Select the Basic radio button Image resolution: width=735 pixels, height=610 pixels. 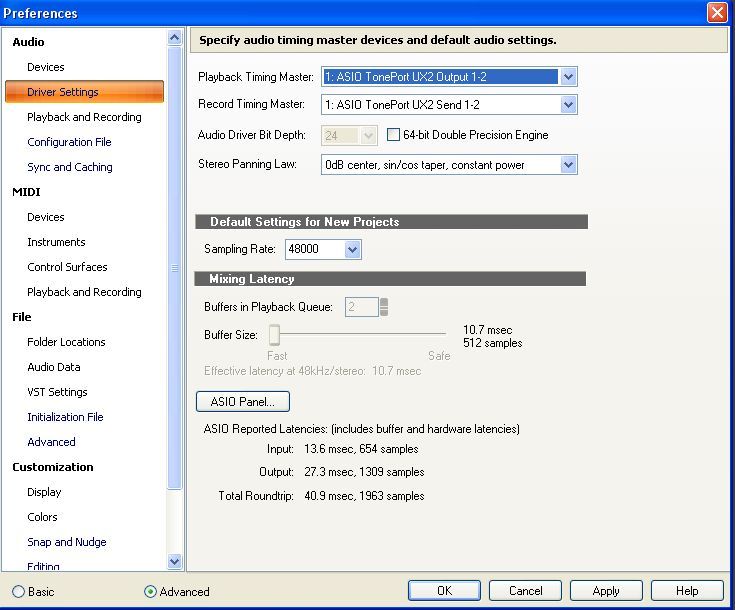[19, 591]
